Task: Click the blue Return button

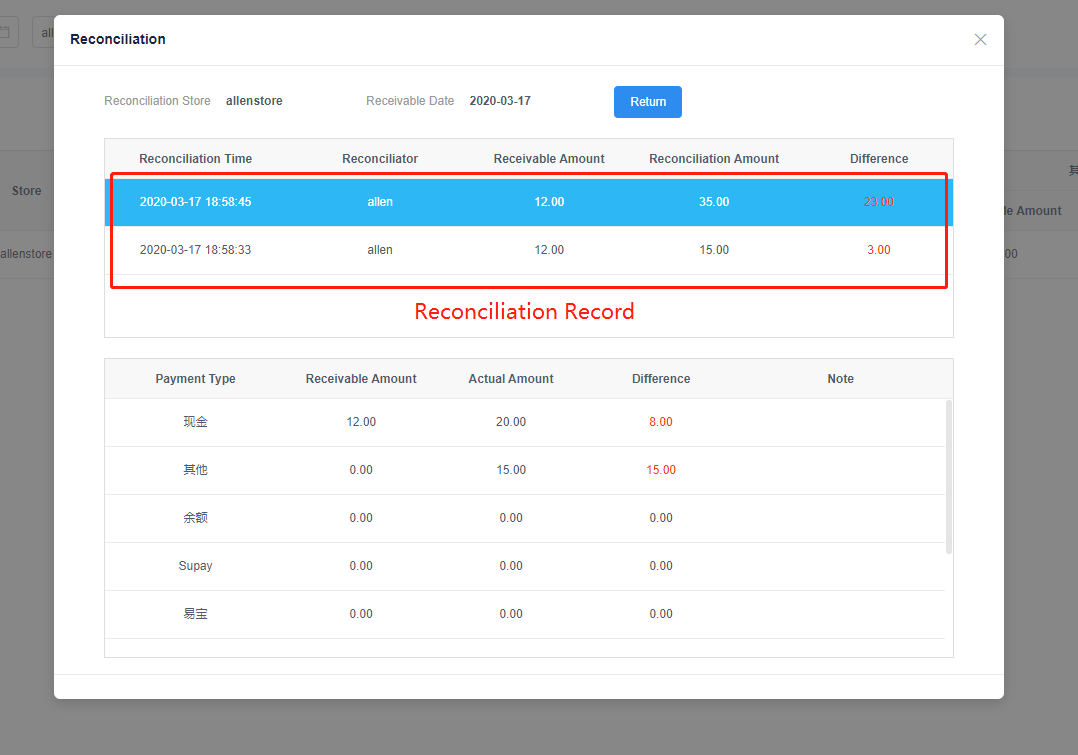Action: (647, 102)
